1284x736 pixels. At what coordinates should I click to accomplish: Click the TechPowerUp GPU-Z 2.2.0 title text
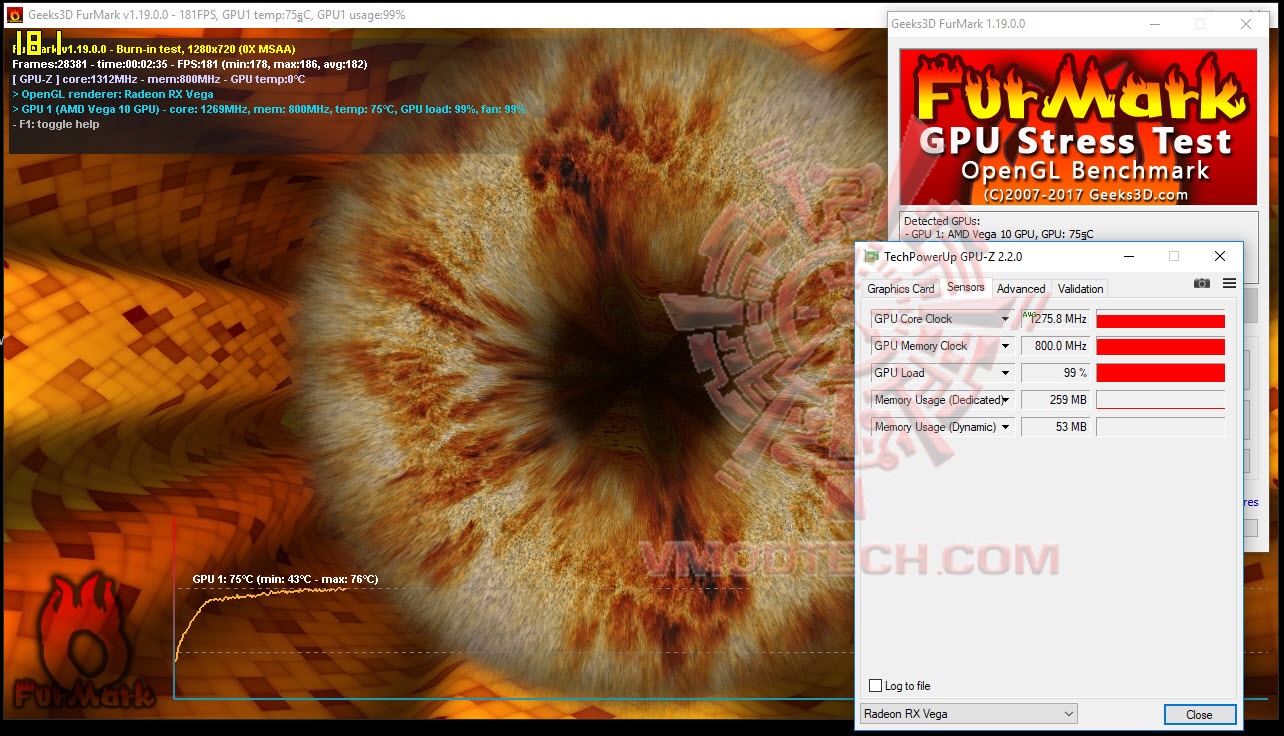coord(953,256)
